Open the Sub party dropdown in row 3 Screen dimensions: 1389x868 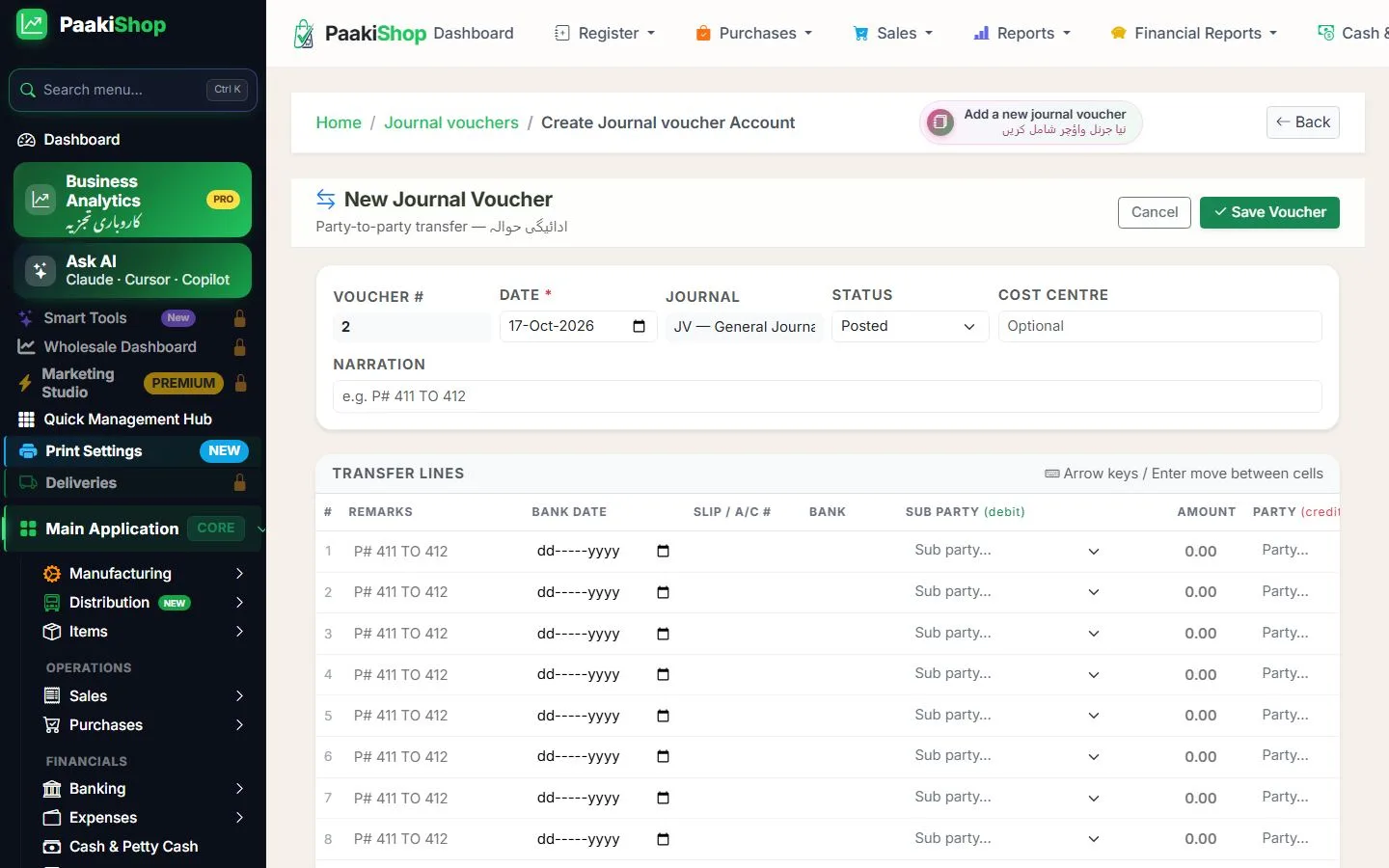pyautogui.click(x=1007, y=634)
